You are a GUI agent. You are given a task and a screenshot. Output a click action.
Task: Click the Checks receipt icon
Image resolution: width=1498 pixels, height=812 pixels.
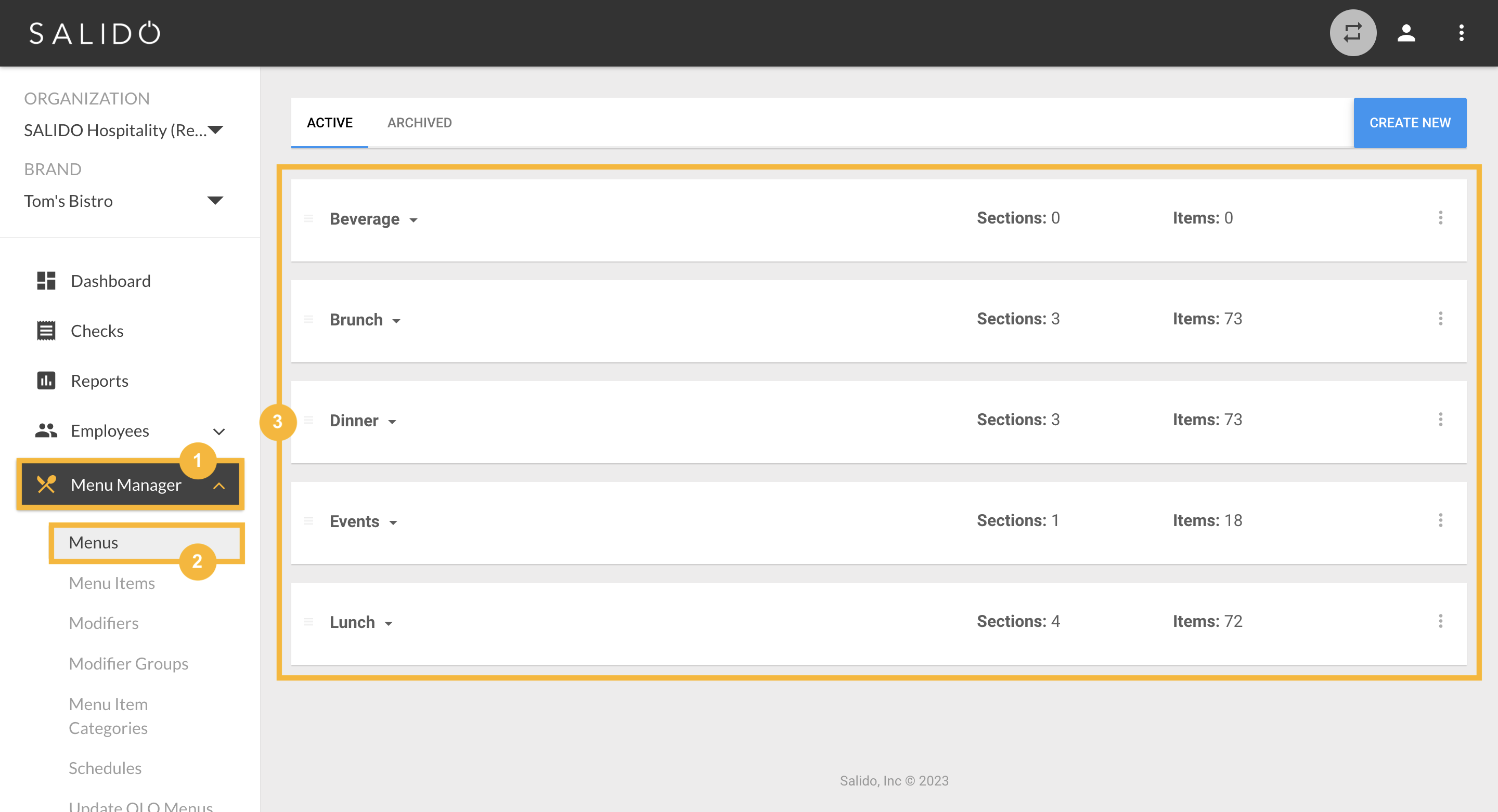[46, 330]
